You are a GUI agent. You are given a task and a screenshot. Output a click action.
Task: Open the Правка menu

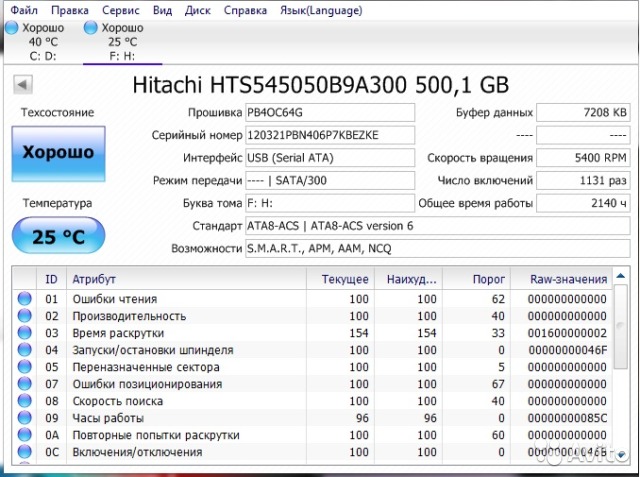(x=70, y=10)
